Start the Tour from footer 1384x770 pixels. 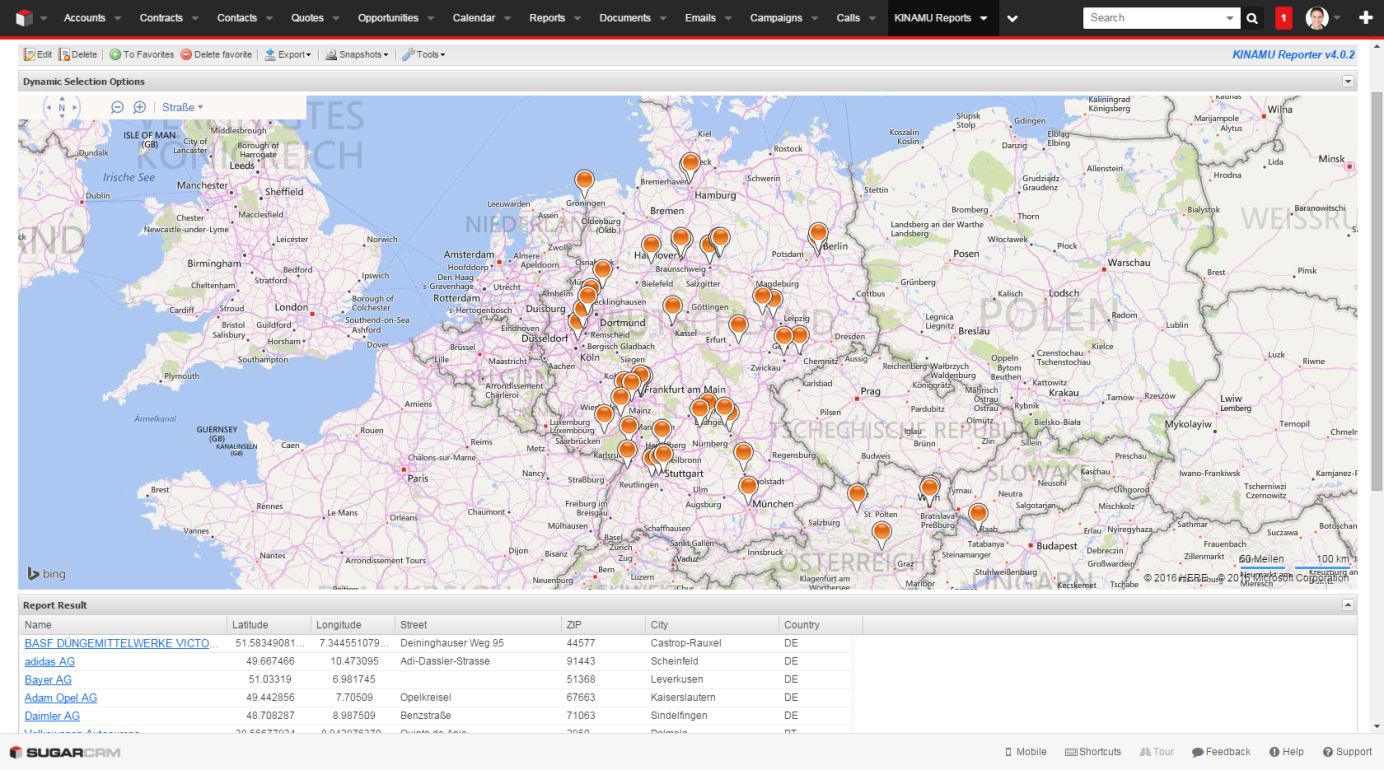[x=1156, y=752]
